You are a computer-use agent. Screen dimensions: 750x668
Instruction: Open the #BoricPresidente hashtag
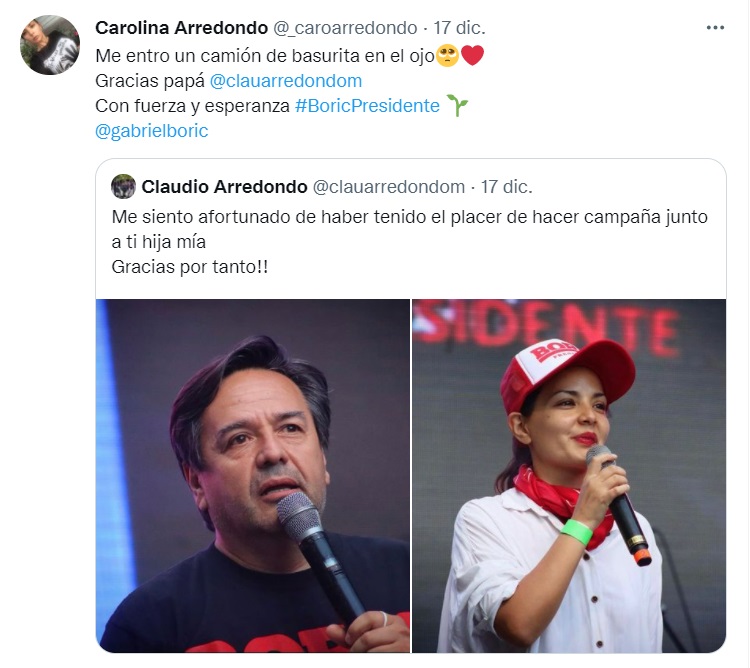367,106
